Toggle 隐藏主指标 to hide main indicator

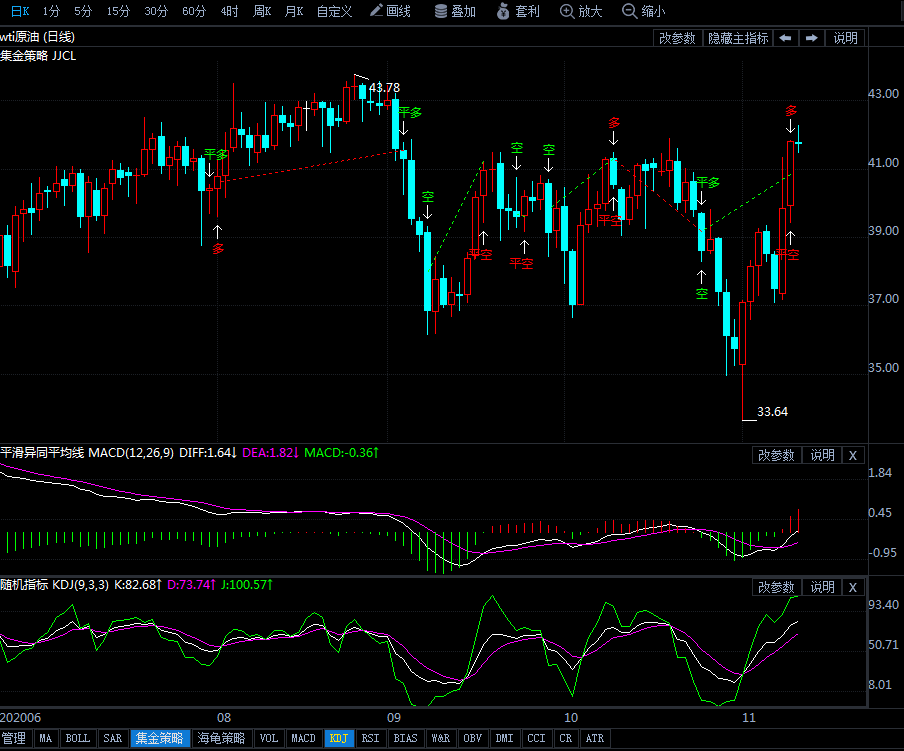click(x=738, y=38)
